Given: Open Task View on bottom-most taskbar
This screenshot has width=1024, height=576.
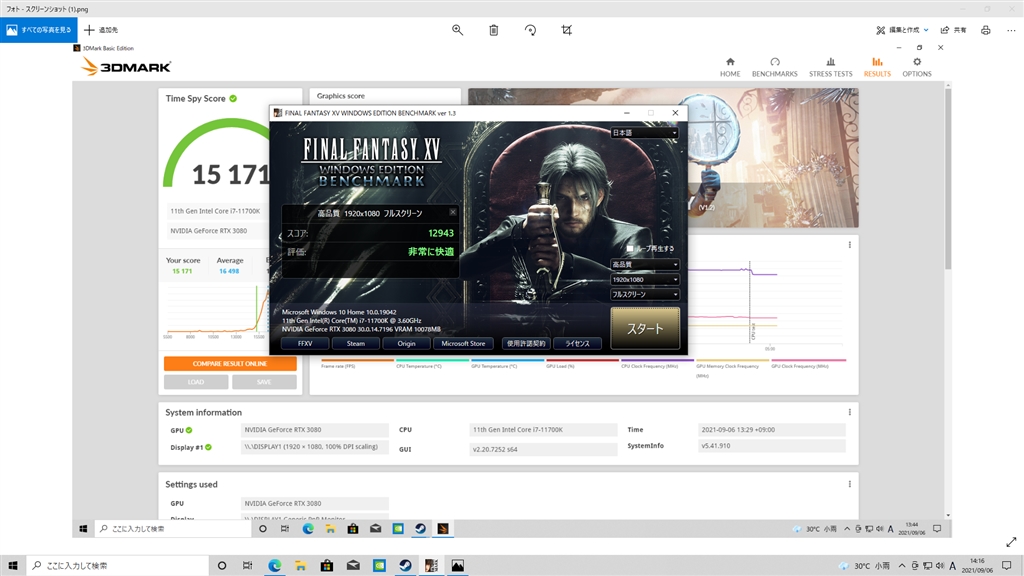Looking at the screenshot, I should pos(248,566).
